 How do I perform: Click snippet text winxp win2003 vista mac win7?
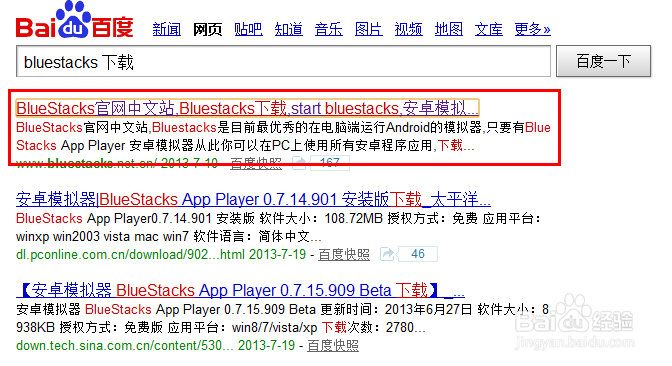(x=102, y=237)
